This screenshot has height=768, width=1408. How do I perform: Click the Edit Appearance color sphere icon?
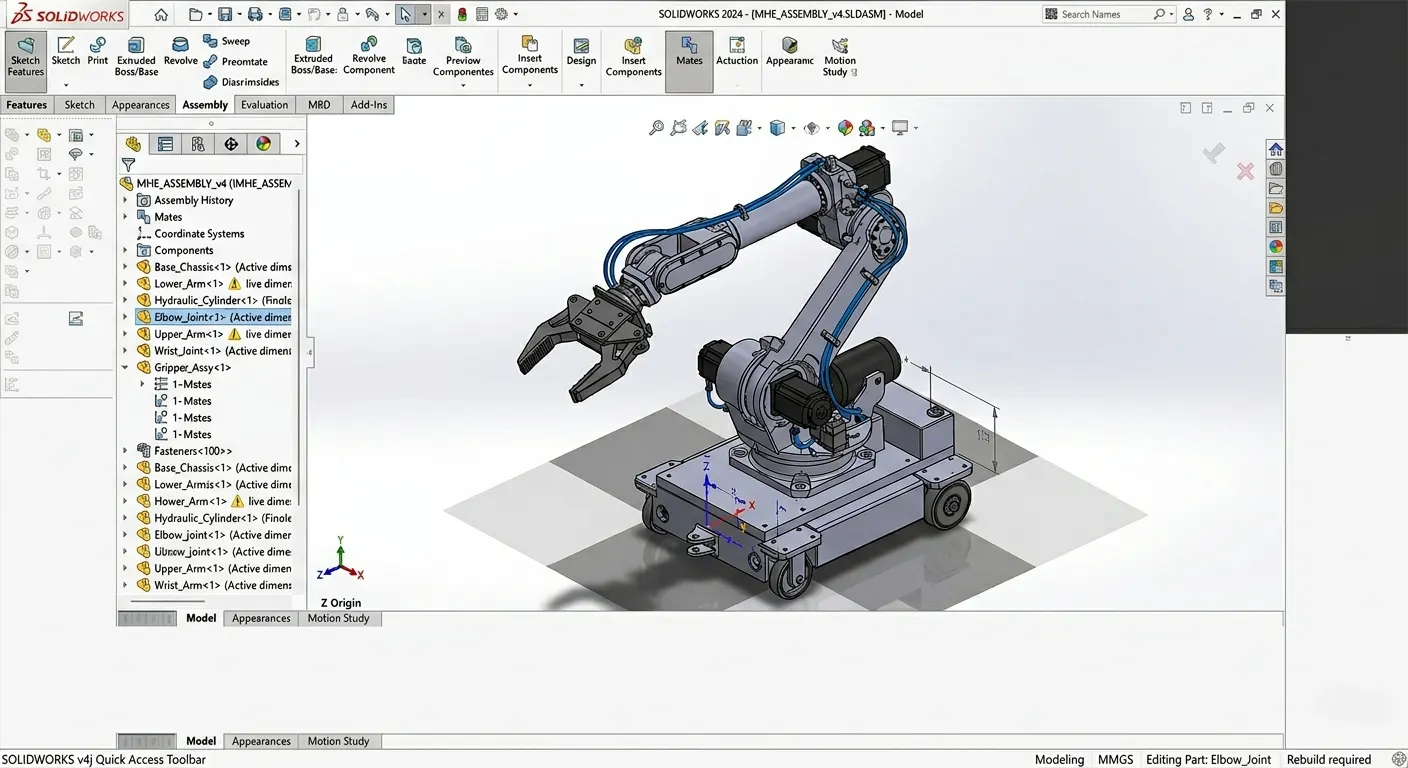[845, 128]
